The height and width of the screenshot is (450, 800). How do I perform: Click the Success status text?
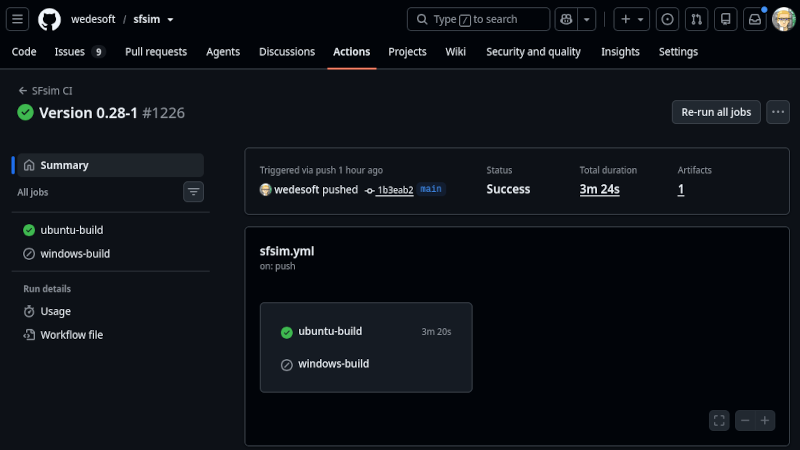[508, 189]
